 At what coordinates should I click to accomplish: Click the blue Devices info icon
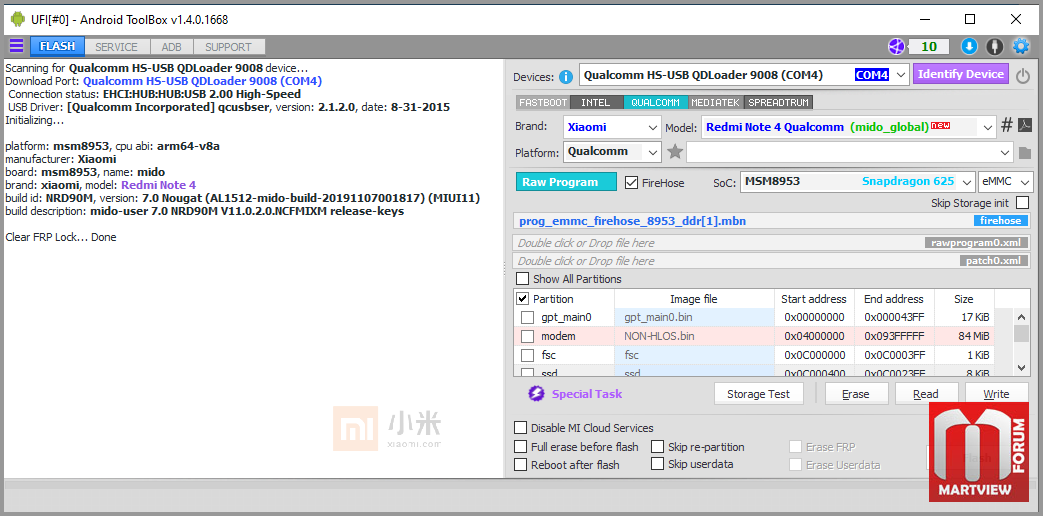coord(566,76)
